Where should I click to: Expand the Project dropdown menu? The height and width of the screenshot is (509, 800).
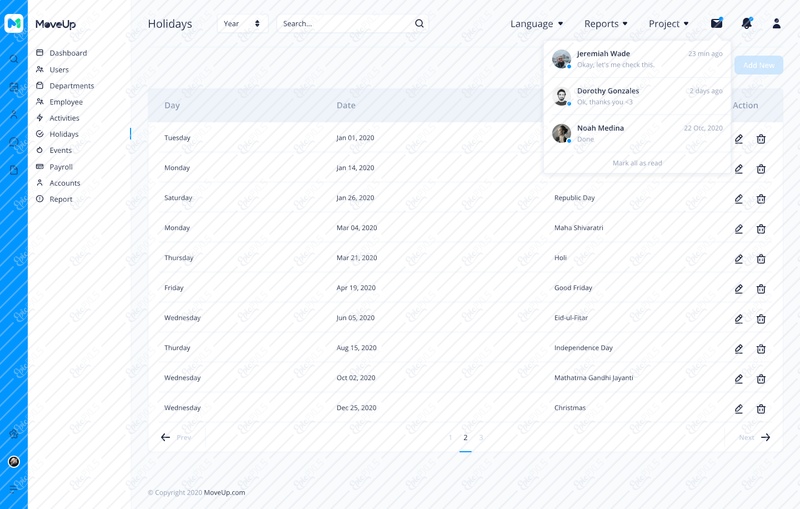[668, 23]
